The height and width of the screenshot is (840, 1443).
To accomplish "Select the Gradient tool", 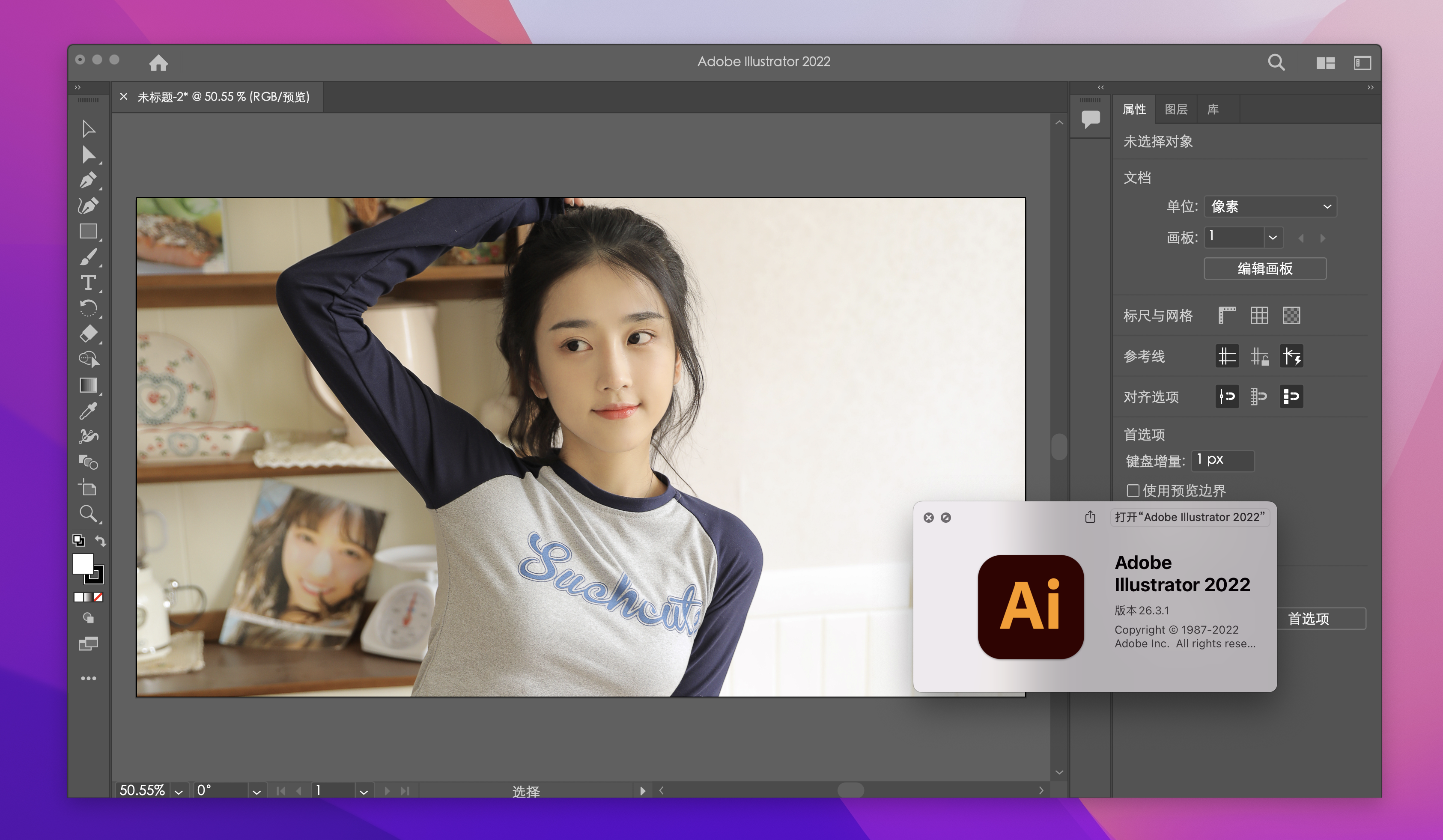I will click(x=88, y=385).
